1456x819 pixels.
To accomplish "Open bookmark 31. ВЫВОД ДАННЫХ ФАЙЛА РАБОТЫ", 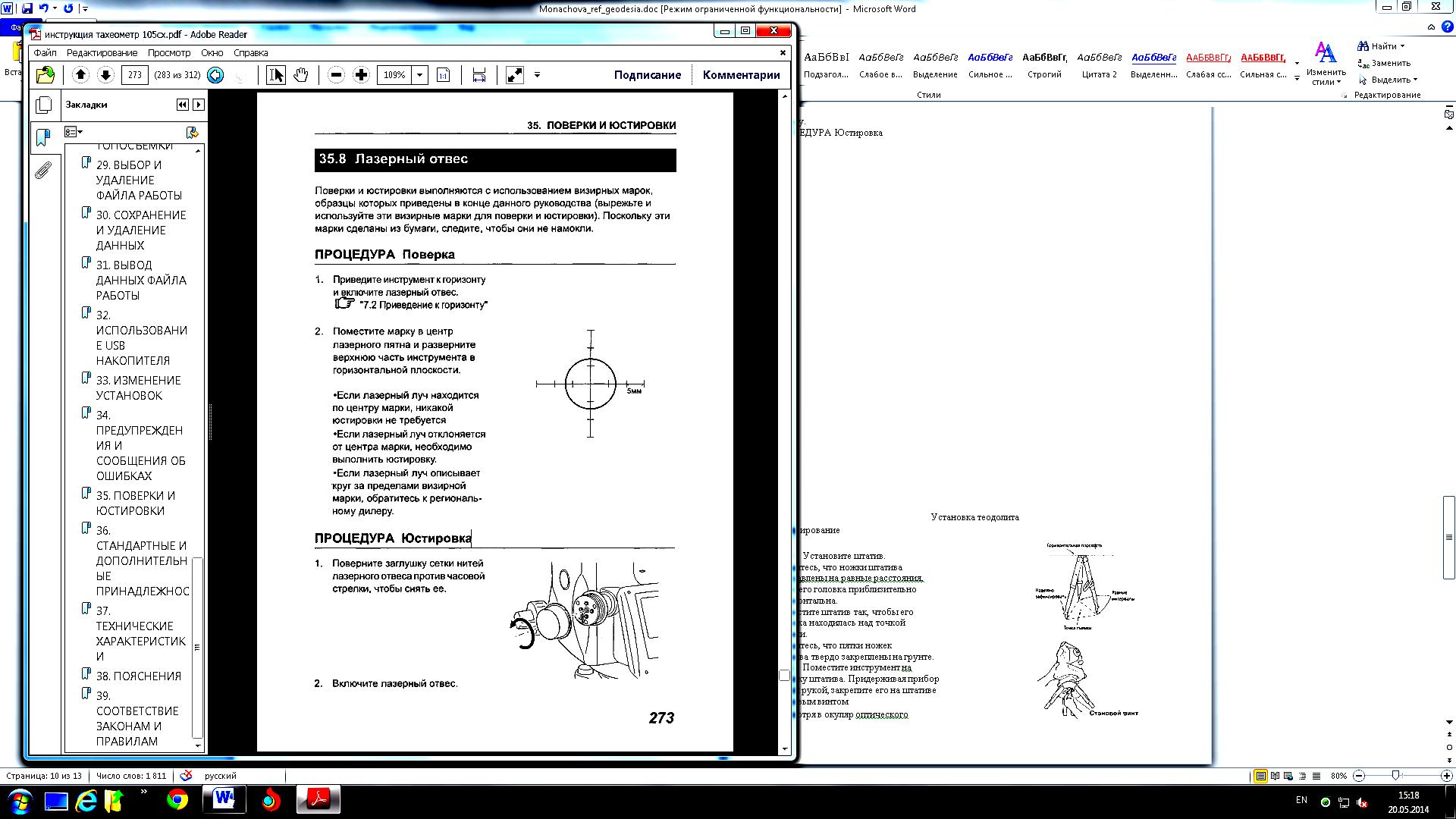I will [140, 280].
